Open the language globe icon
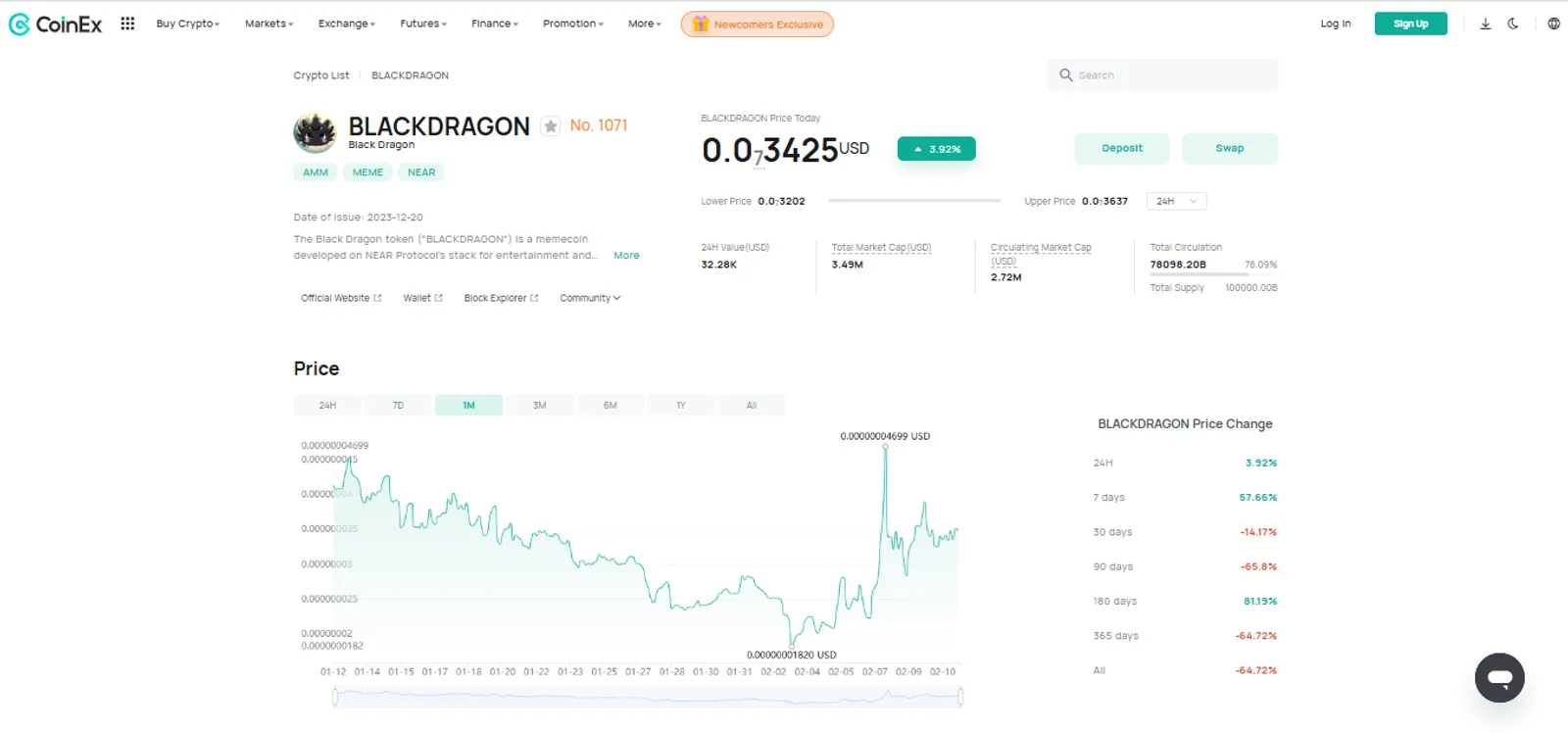1568x733 pixels. coord(1554,24)
